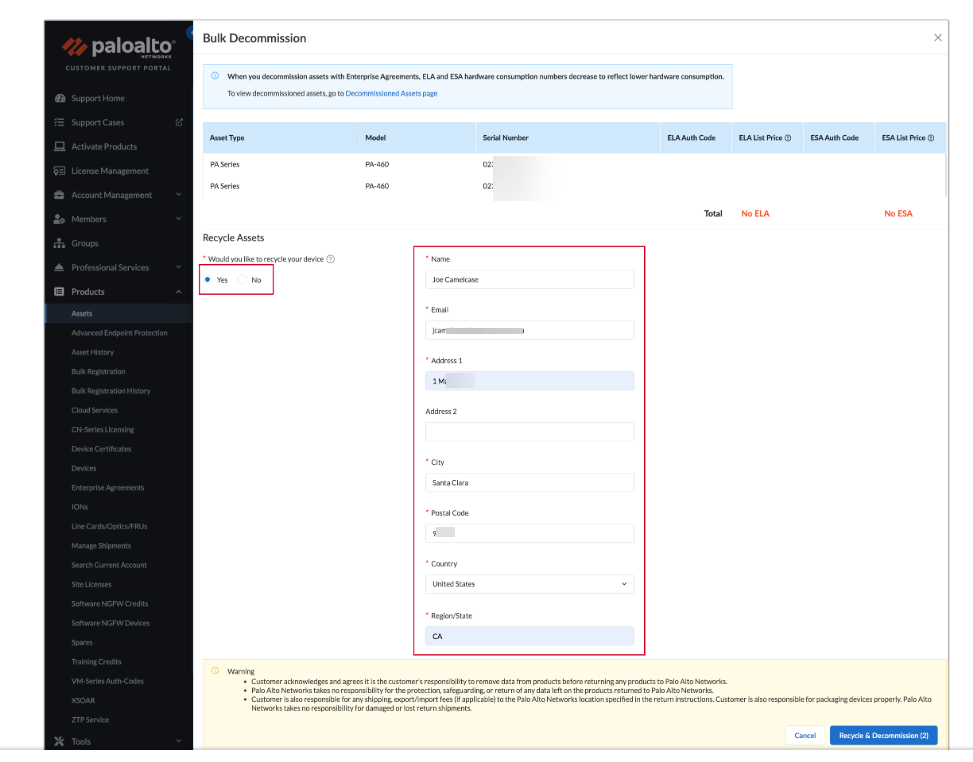The width and height of the screenshot is (973, 762).
Task: Click Recycle & Decommission (2) button
Action: [x=884, y=735]
